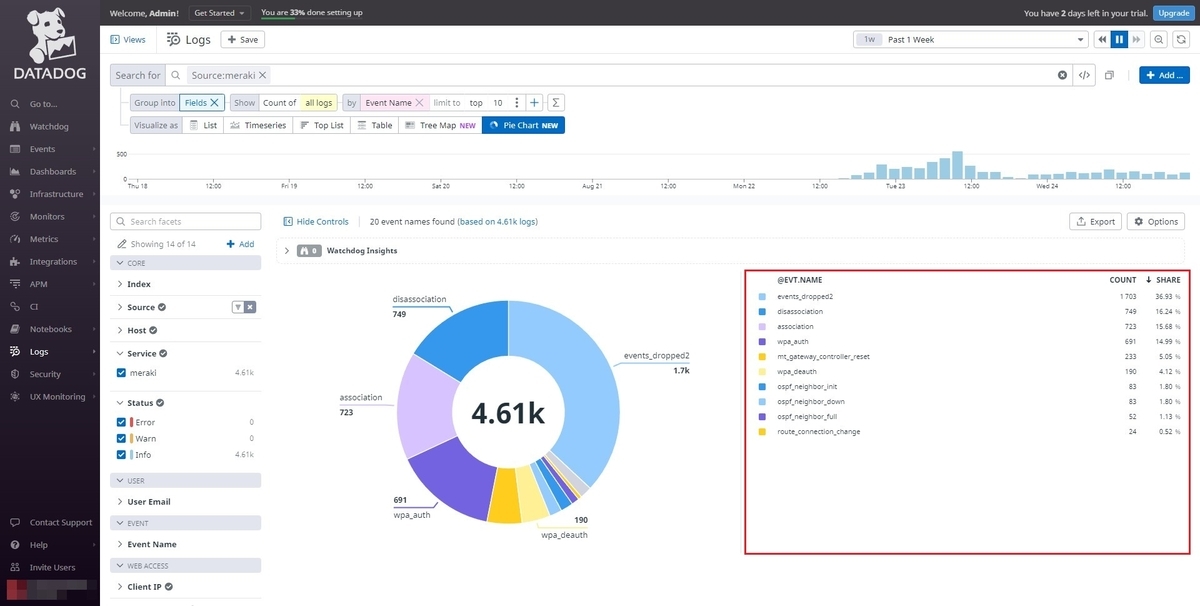The width and height of the screenshot is (1200, 606).
Task: Toggle the Error status checkbox
Action: click(x=122, y=422)
